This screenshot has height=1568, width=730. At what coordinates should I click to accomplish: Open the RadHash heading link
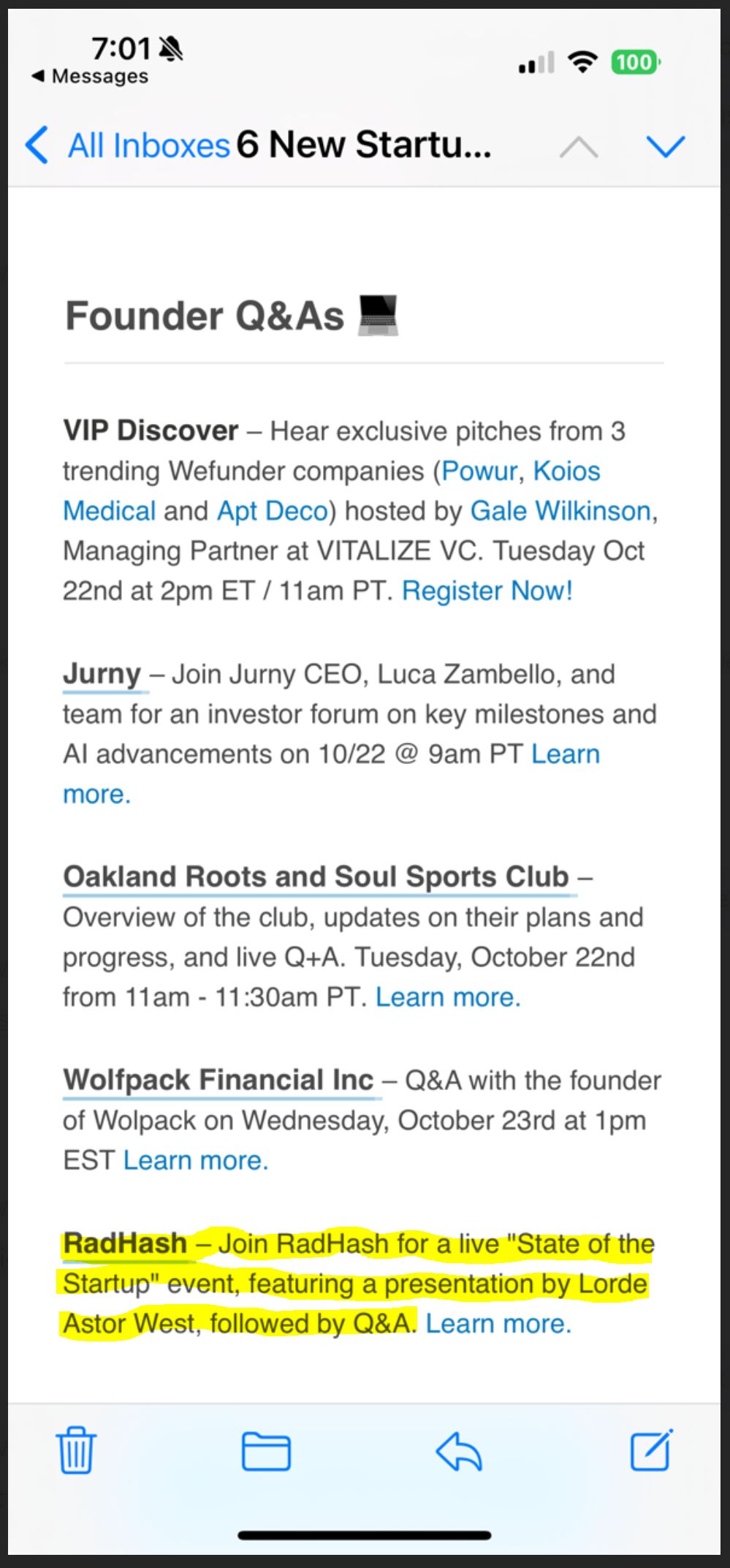(125, 1243)
